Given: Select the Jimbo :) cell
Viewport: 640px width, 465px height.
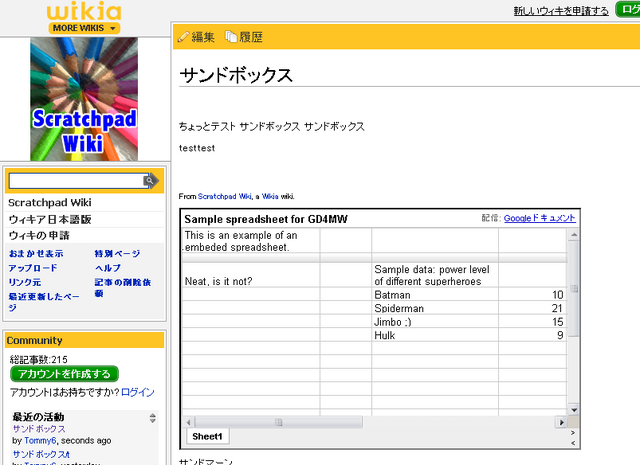Looking at the screenshot, I should point(435,322).
